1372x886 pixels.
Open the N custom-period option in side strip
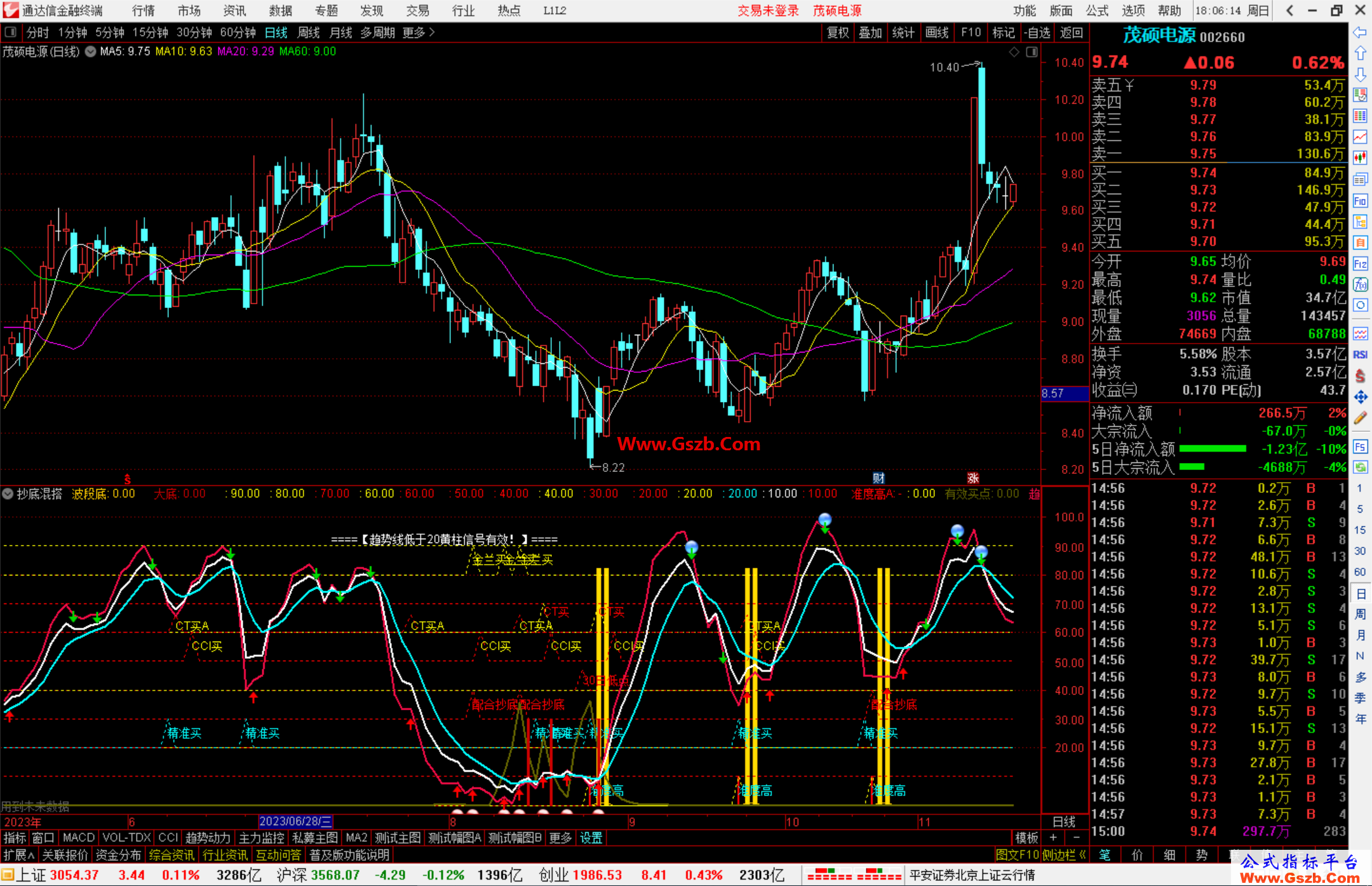[1360, 656]
